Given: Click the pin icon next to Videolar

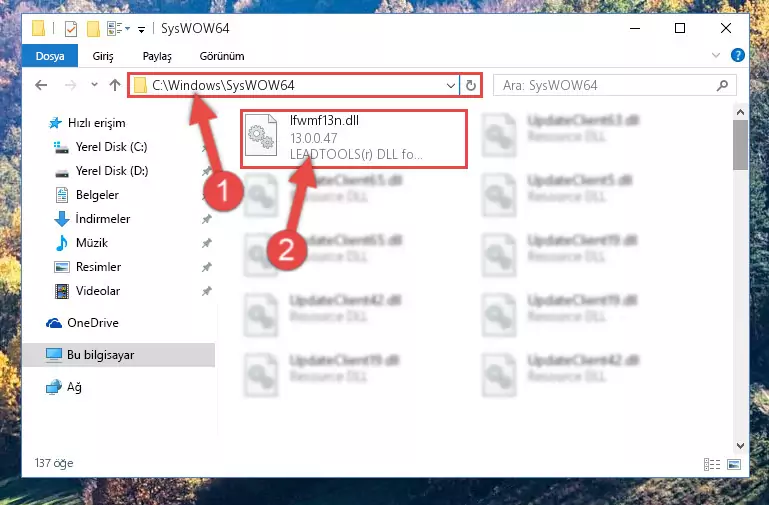Looking at the screenshot, I should pos(206,291).
